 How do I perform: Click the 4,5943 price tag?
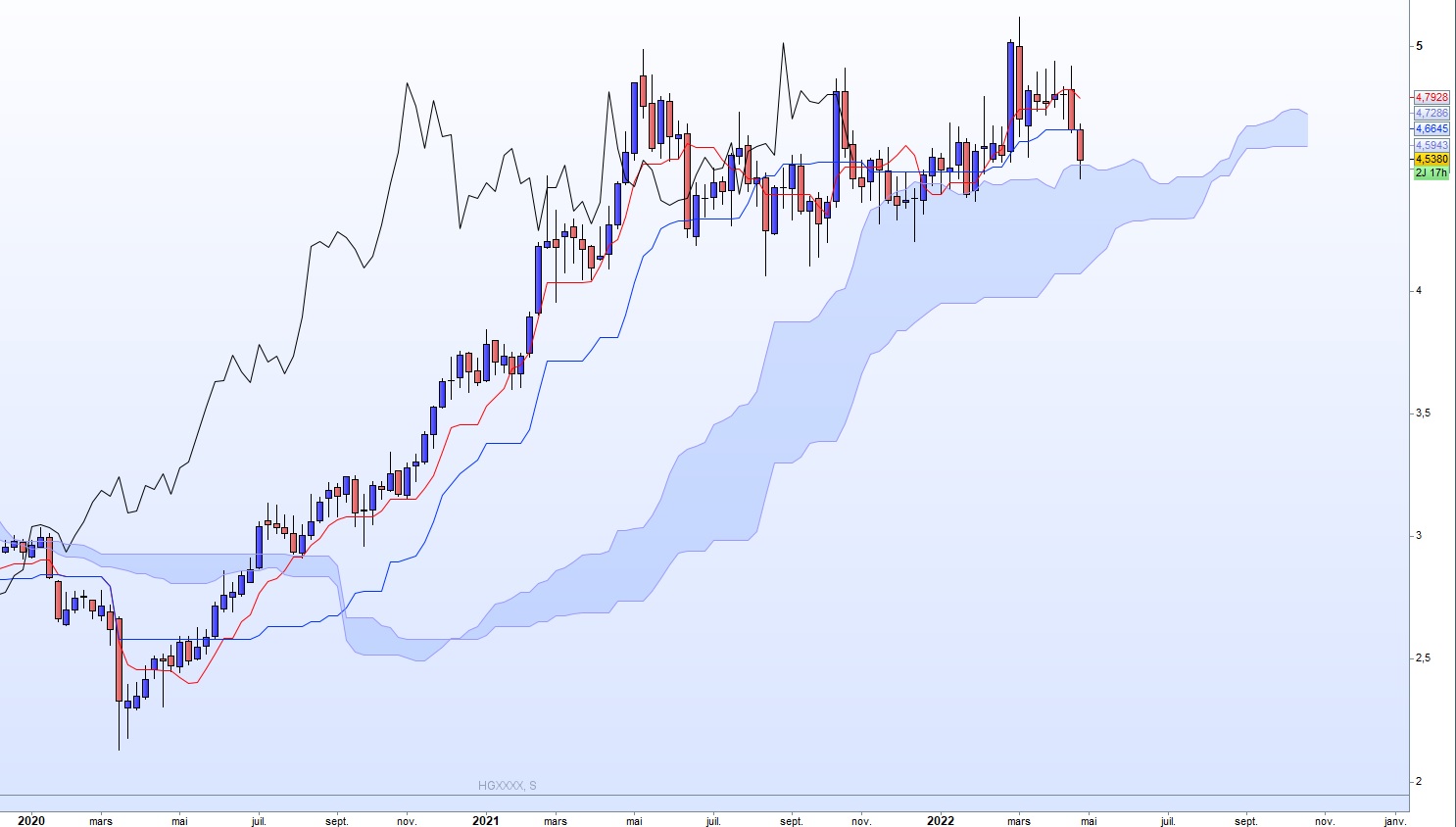coord(1431,145)
